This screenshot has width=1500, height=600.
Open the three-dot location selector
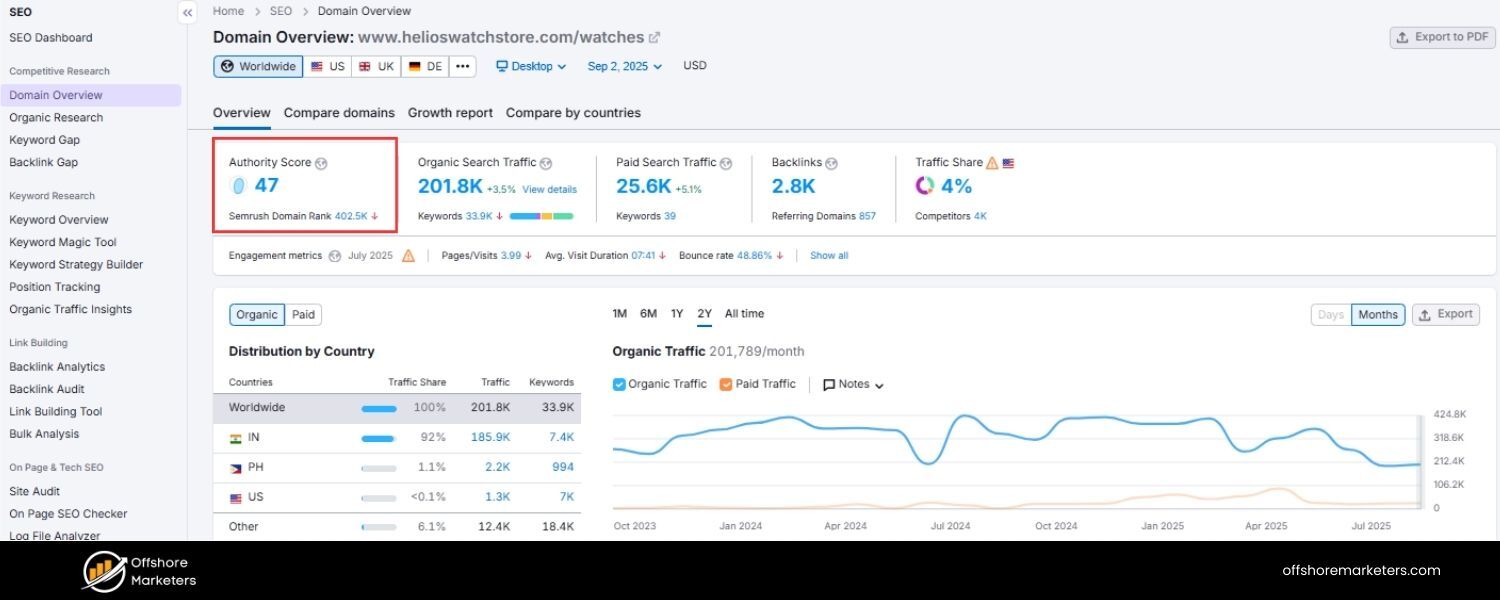click(x=462, y=66)
